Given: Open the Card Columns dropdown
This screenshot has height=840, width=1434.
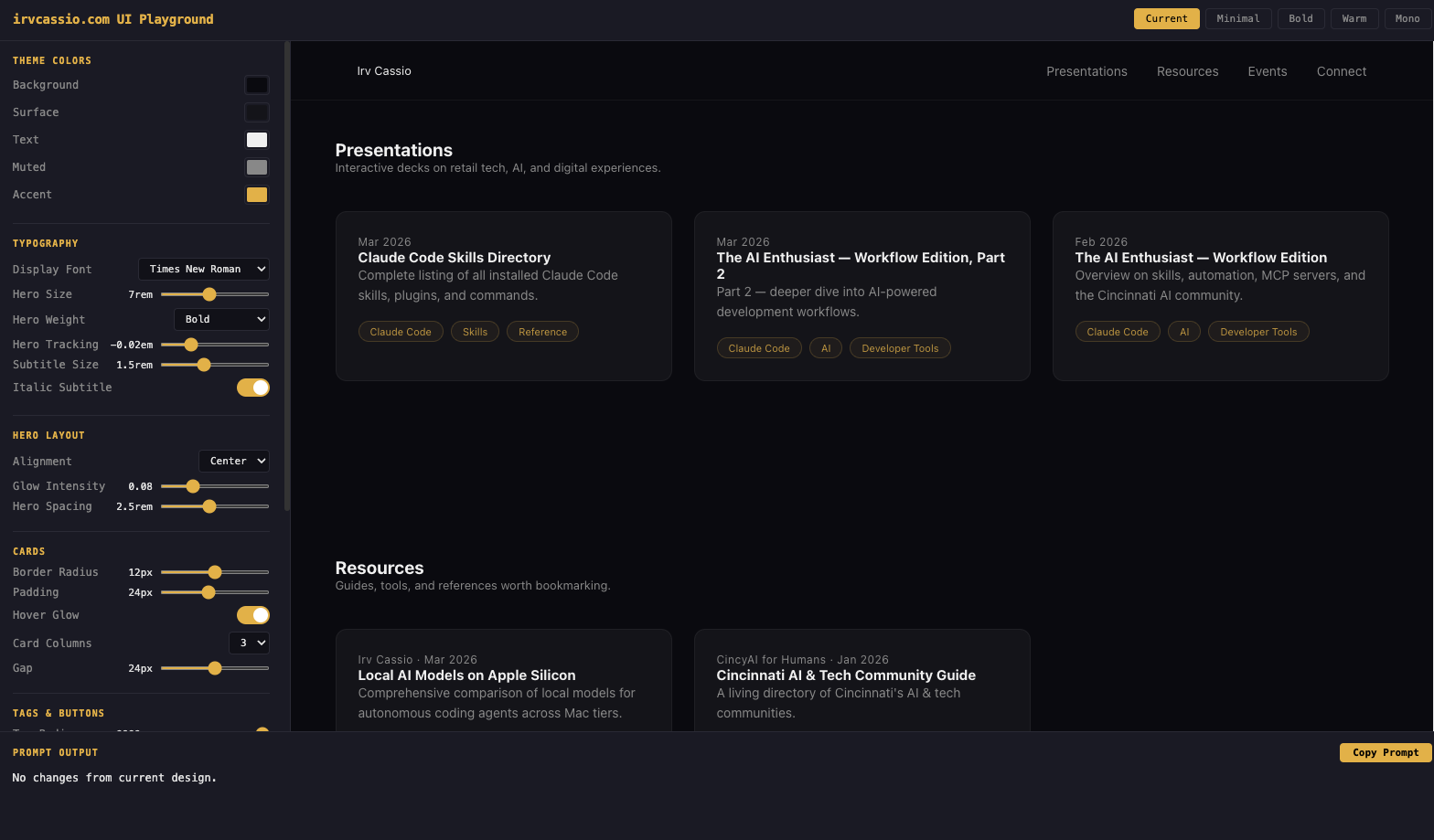Looking at the screenshot, I should [249, 643].
